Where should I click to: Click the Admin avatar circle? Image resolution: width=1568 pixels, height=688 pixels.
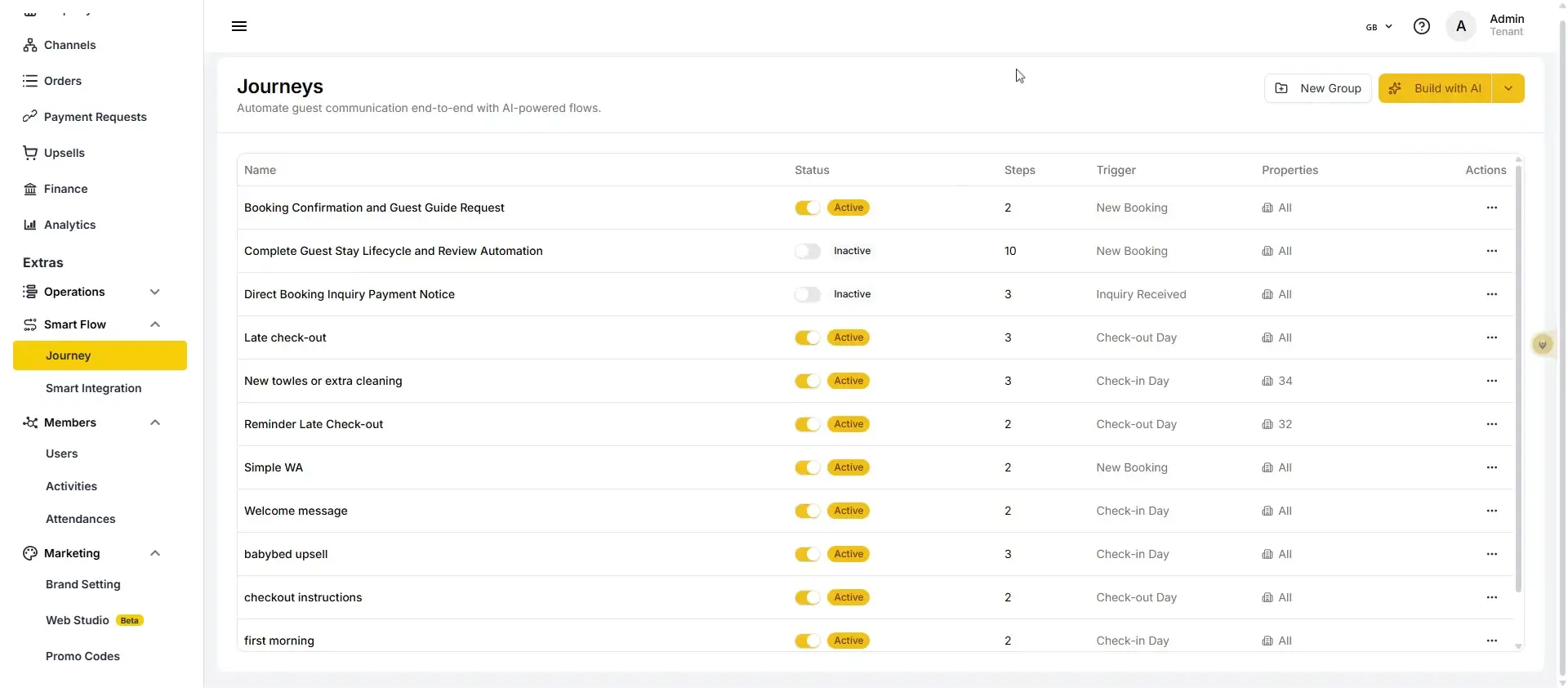pyautogui.click(x=1461, y=26)
